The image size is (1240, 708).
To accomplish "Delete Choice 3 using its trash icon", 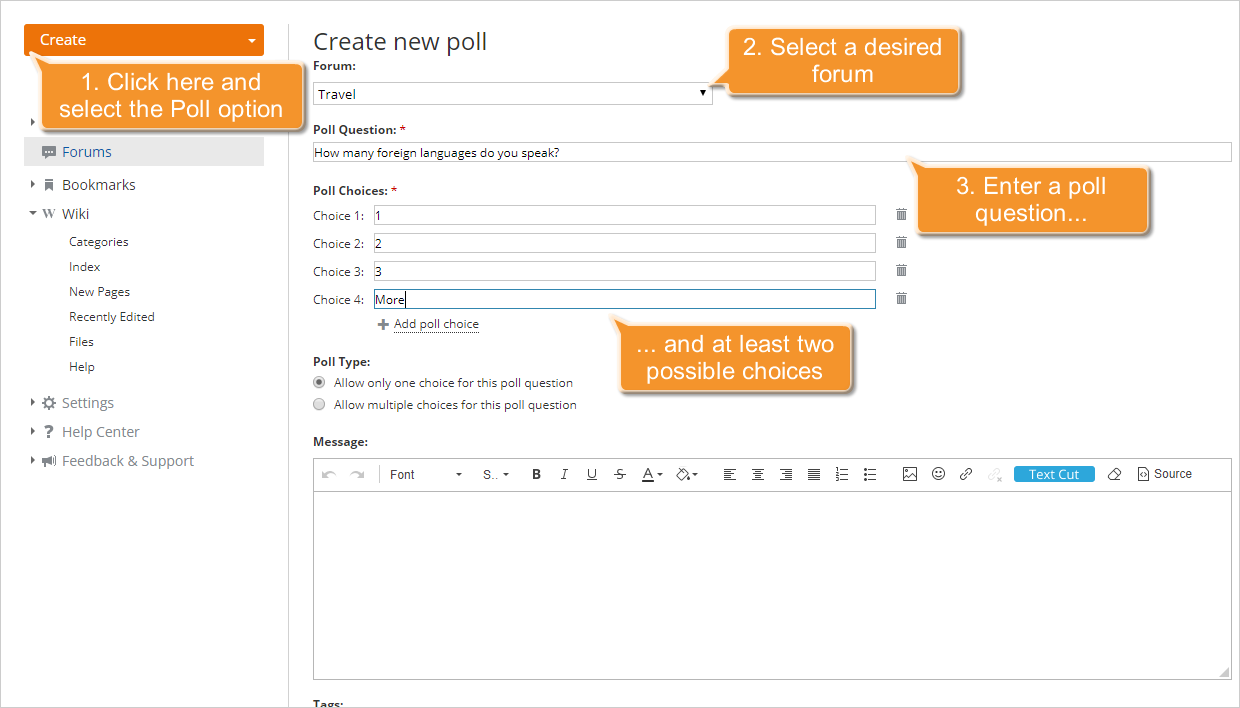I will click(x=901, y=270).
